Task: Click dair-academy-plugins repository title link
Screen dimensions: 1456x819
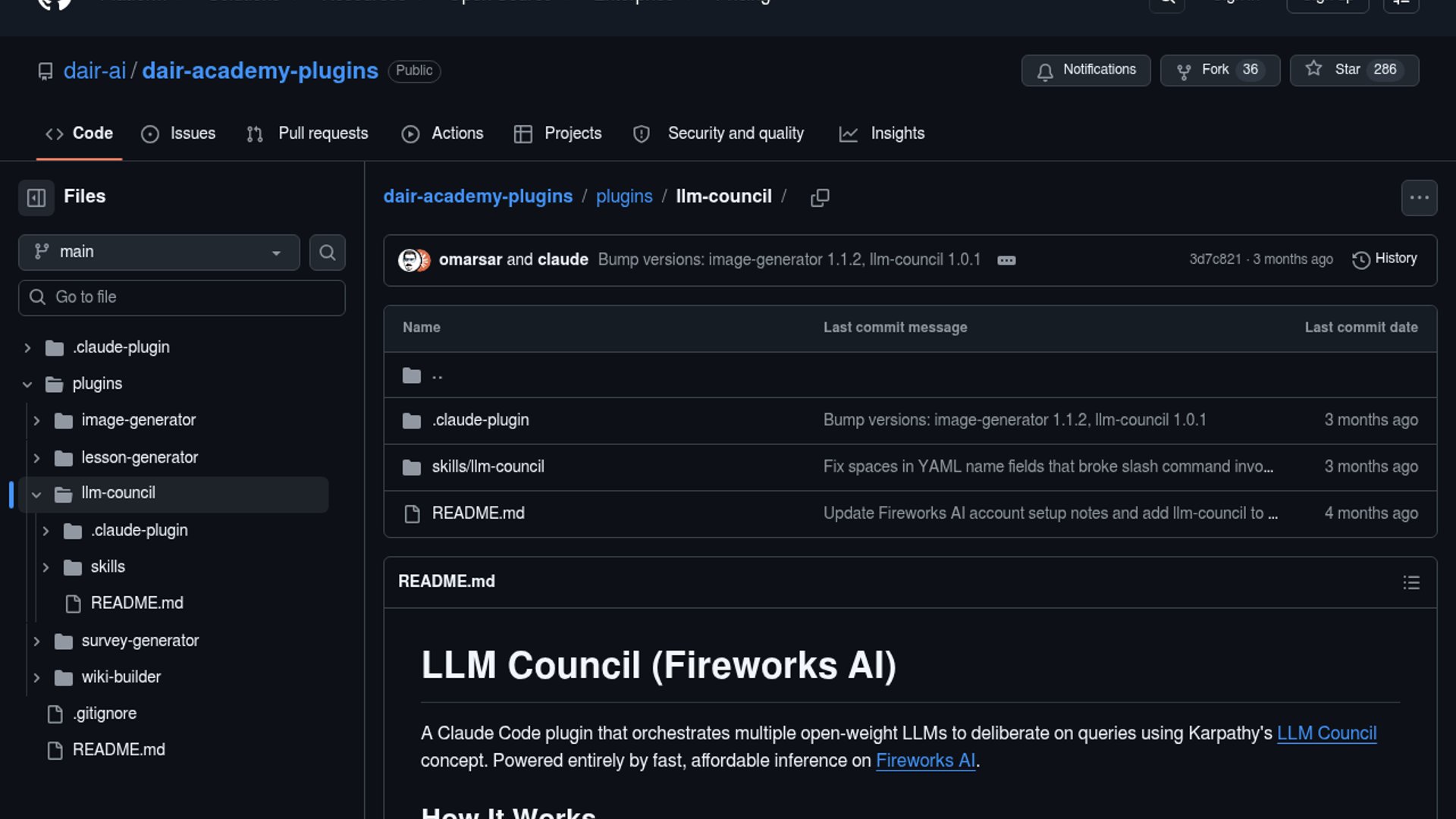Action: click(260, 71)
